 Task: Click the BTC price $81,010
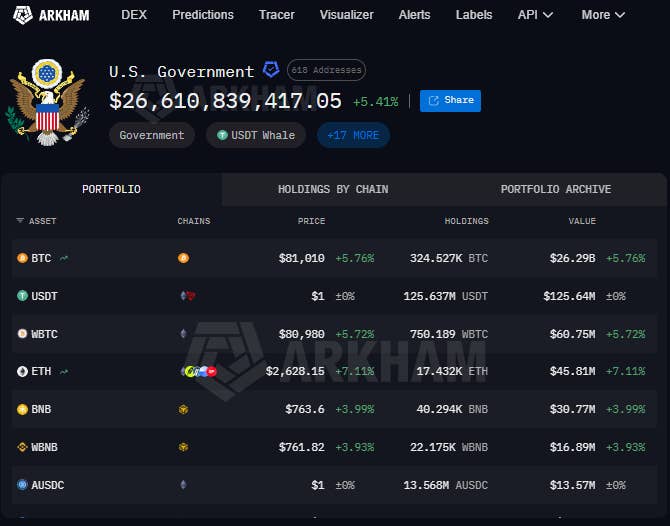tap(302, 258)
